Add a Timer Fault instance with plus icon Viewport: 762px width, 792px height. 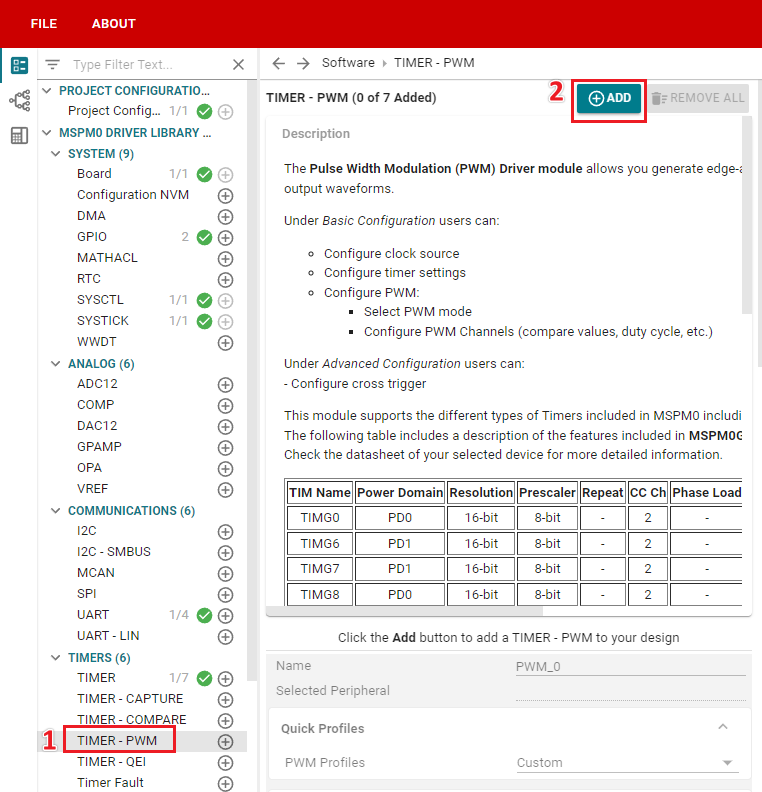click(225, 783)
